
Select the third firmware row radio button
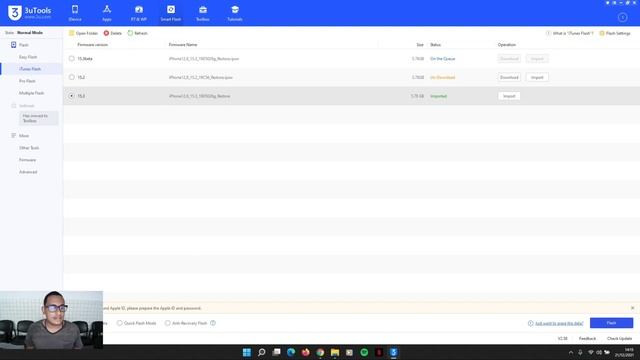pos(71,96)
